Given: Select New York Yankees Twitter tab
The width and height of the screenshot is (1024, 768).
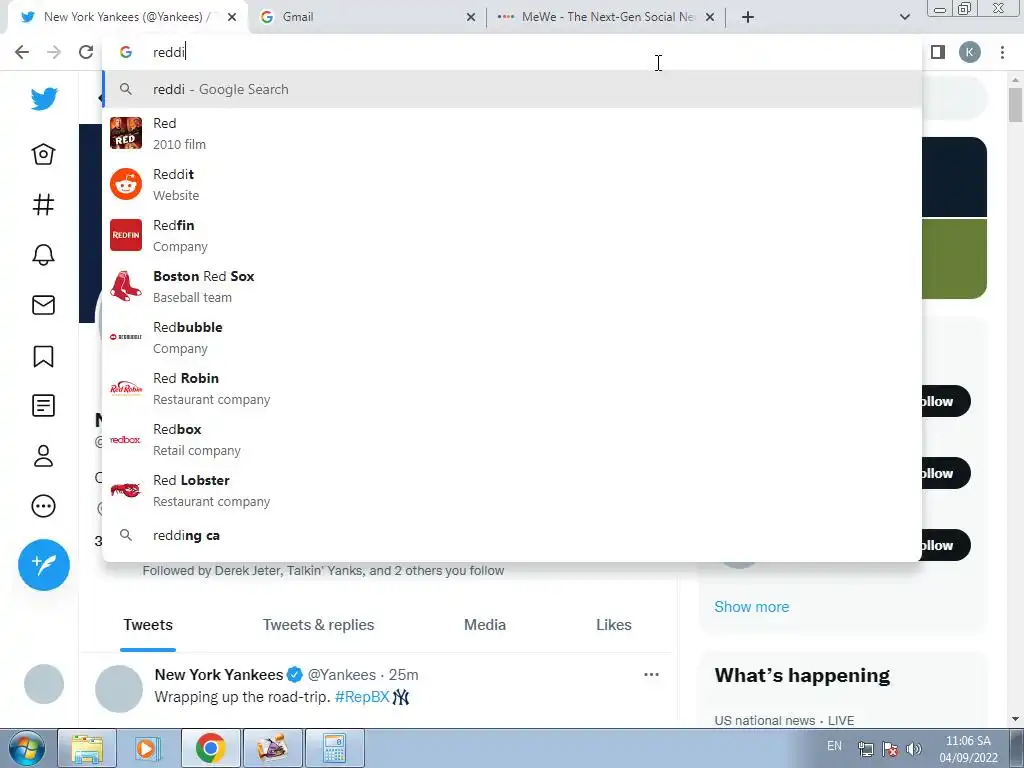Looking at the screenshot, I should (127, 17).
